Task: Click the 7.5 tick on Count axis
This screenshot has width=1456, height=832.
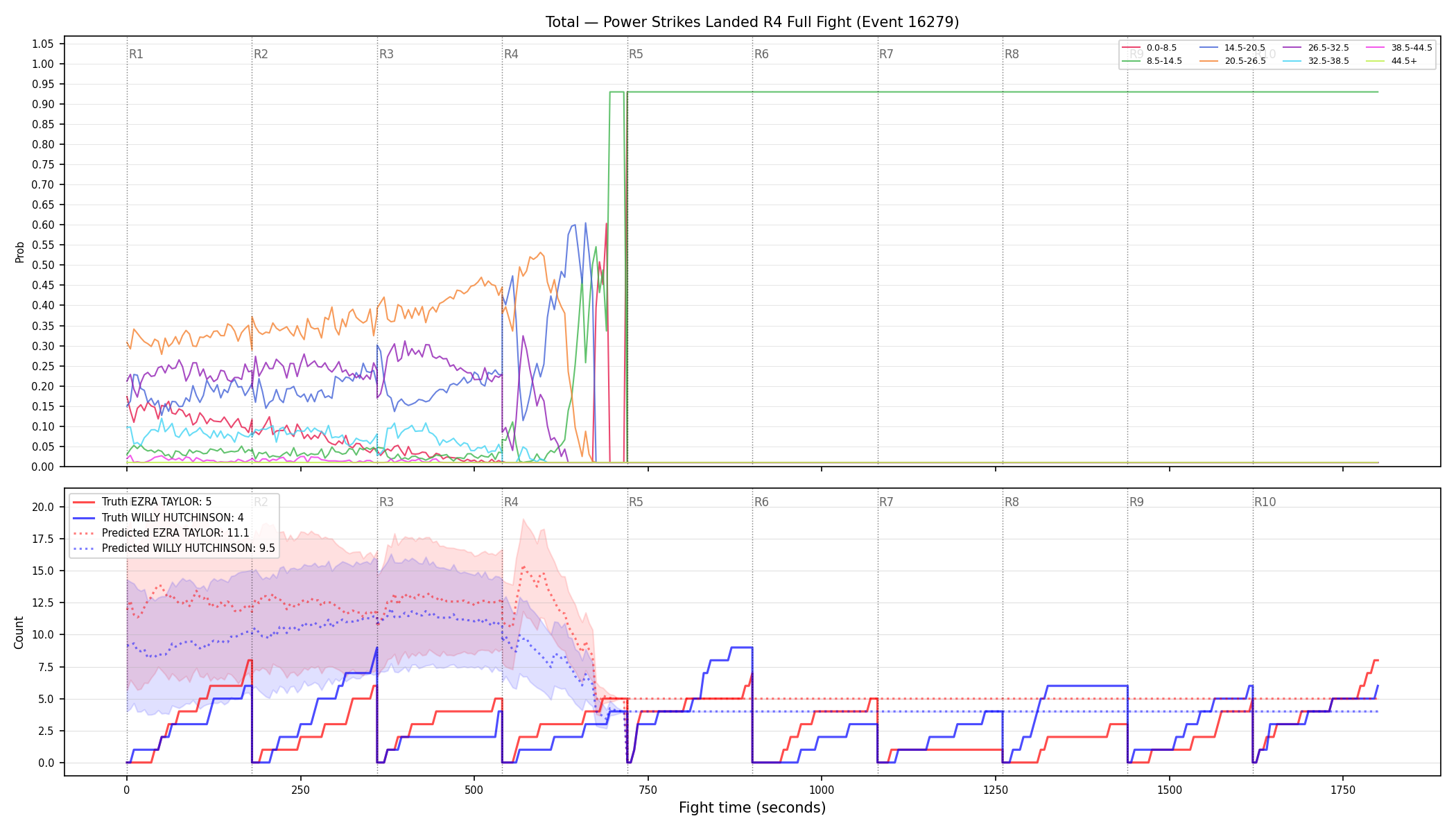Action: (x=46, y=667)
